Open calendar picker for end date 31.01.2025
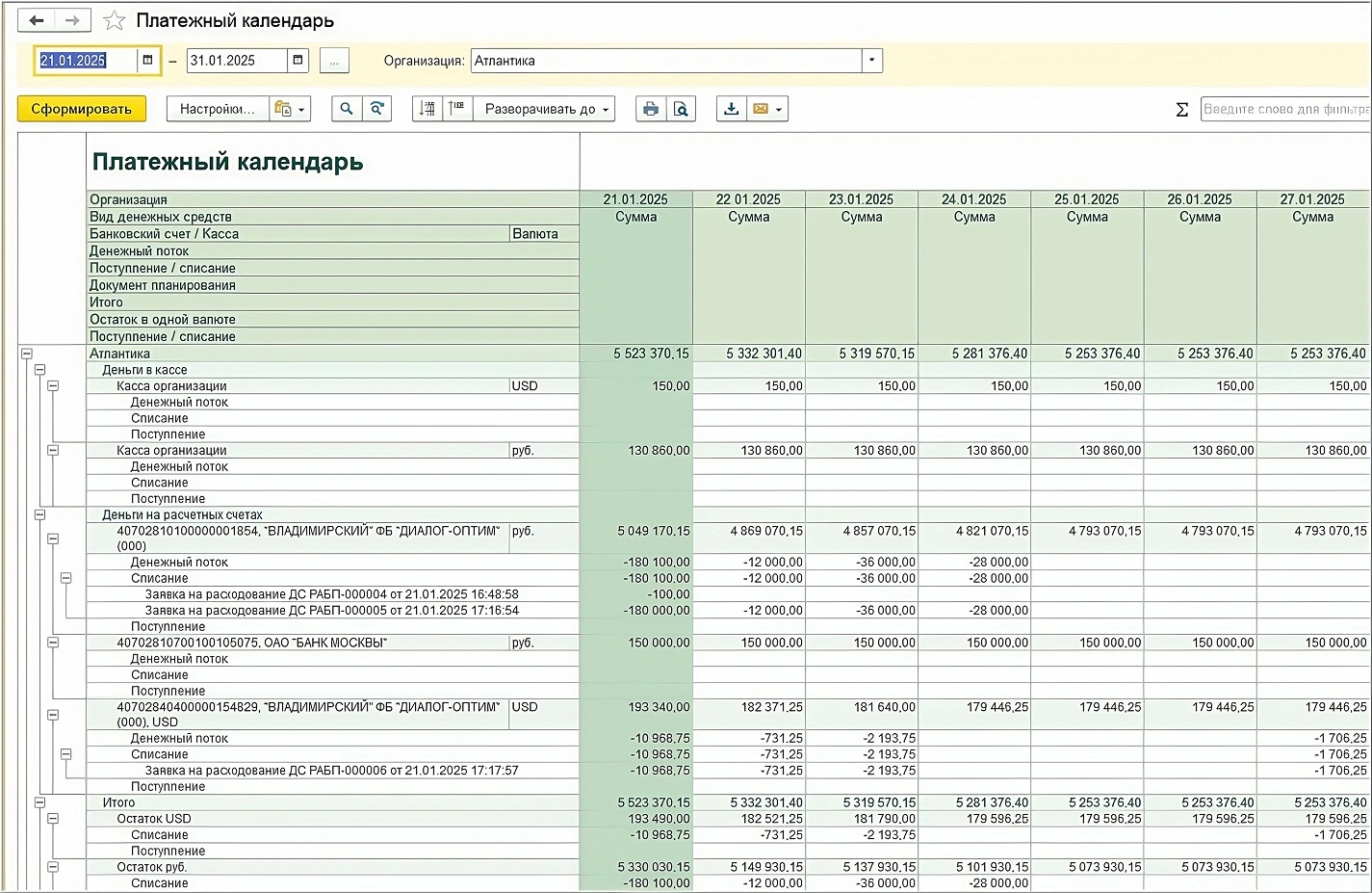Screen dimensions: 1372x893 tap(298, 61)
